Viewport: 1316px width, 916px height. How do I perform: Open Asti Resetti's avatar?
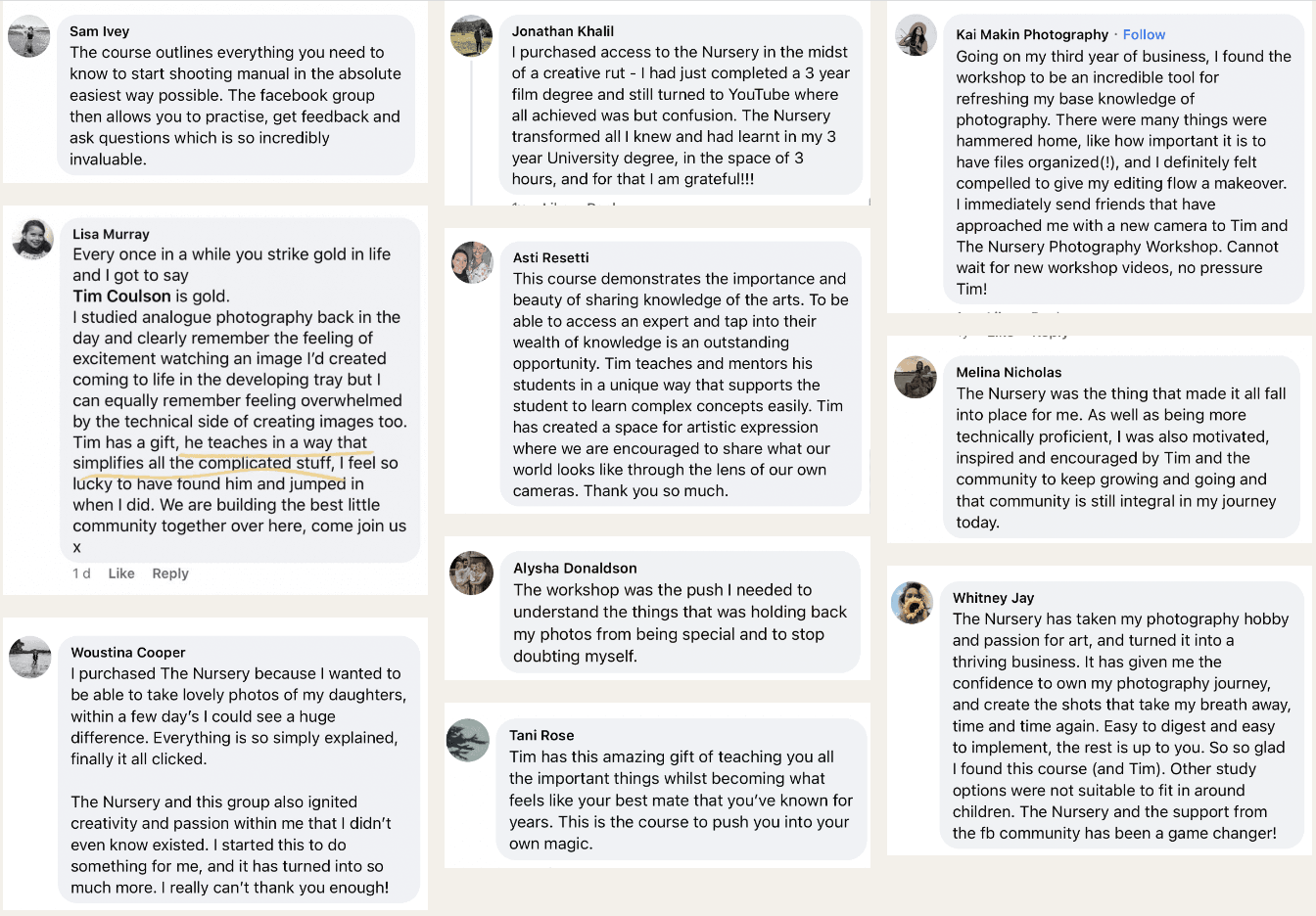click(x=472, y=262)
